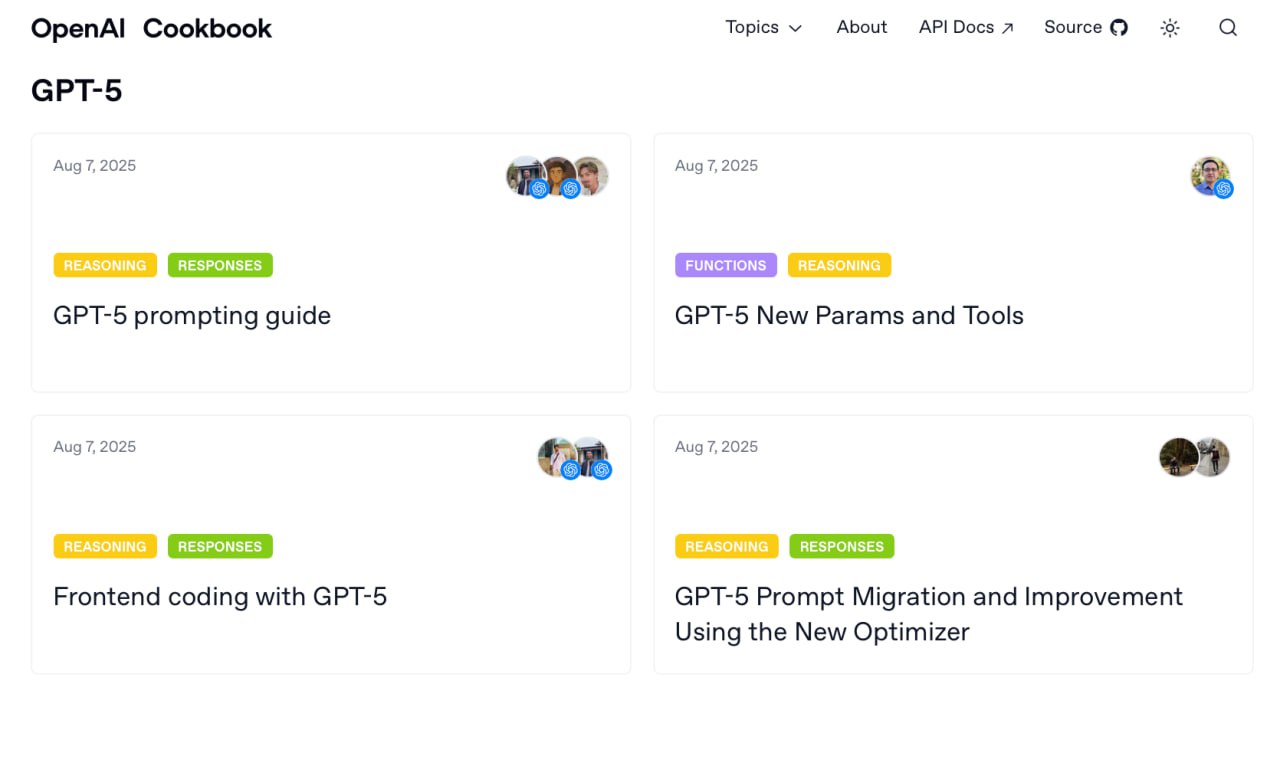Click author avatars on Frontend coding card
Viewport: 1280px width, 766px height.
[x=573, y=457]
